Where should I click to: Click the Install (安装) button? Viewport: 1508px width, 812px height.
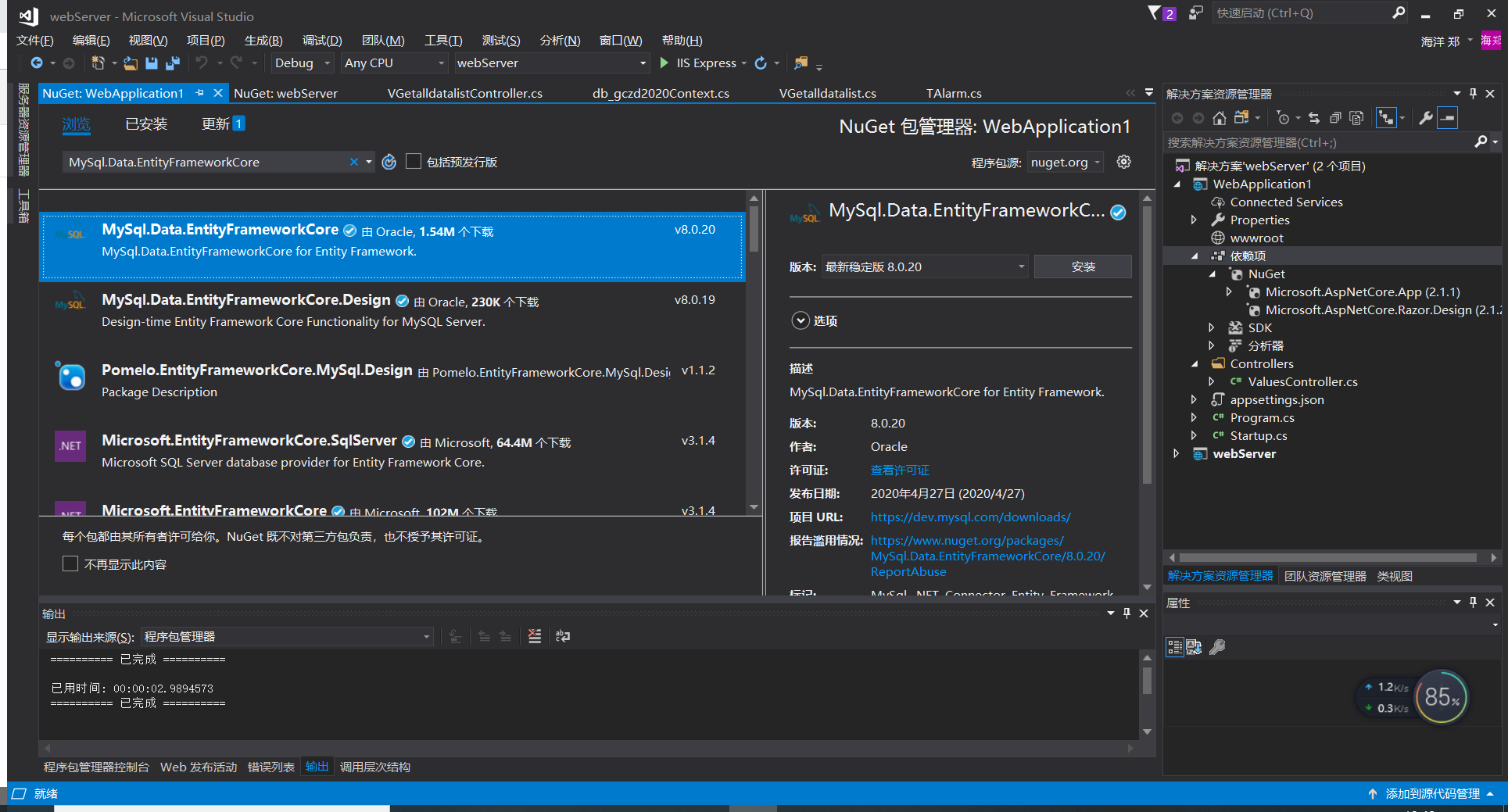pos(1083,266)
